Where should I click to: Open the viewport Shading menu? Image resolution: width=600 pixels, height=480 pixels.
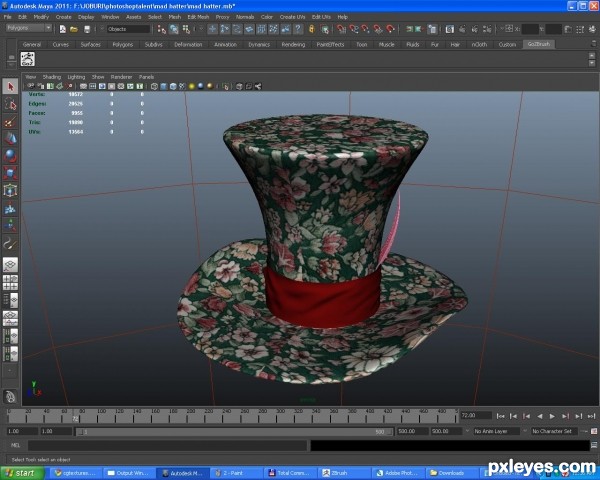[52, 77]
